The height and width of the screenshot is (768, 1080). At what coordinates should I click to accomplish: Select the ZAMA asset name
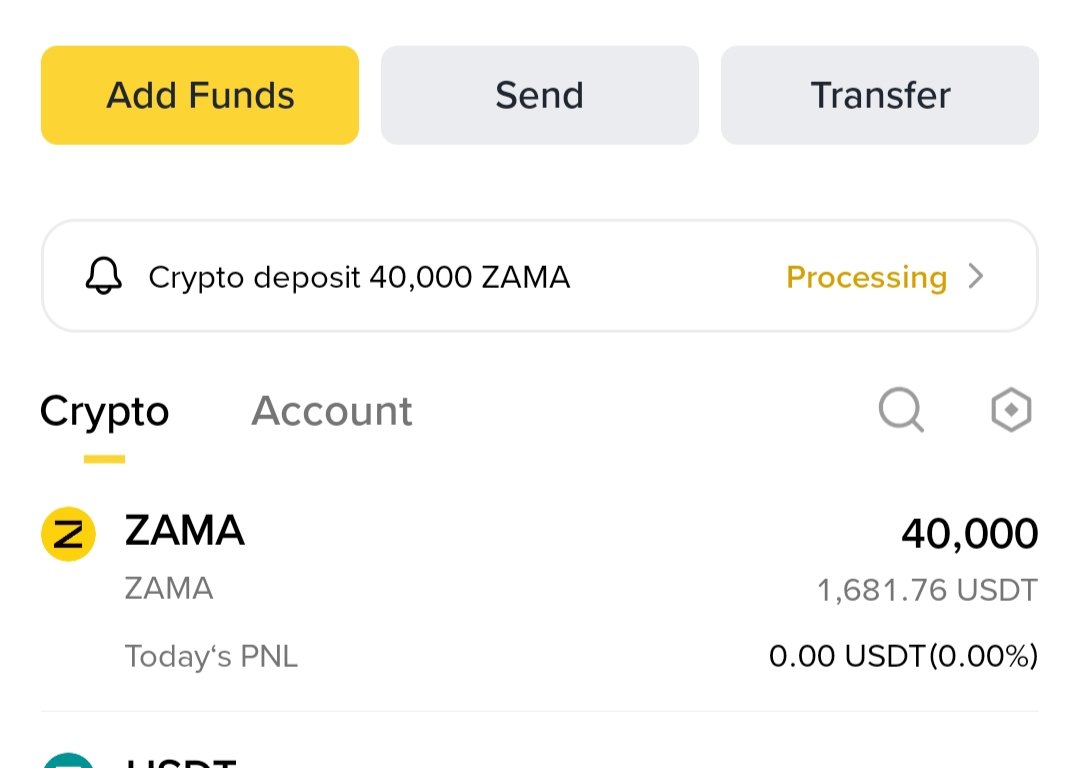[185, 531]
